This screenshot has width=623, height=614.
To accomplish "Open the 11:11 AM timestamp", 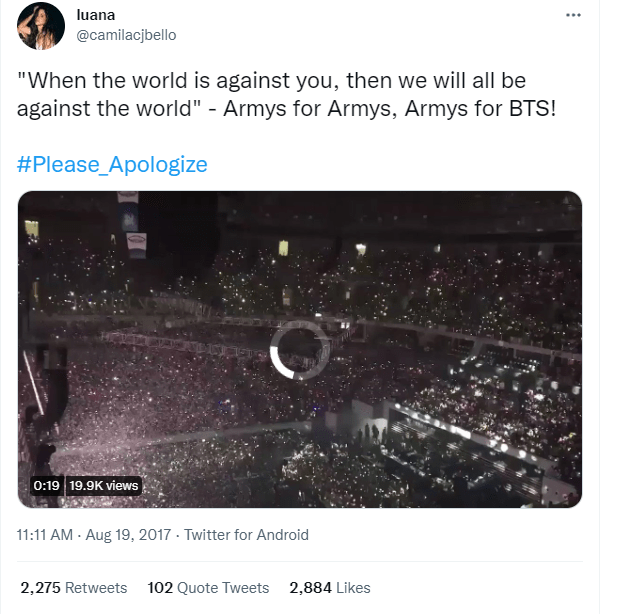I will tap(47, 535).
